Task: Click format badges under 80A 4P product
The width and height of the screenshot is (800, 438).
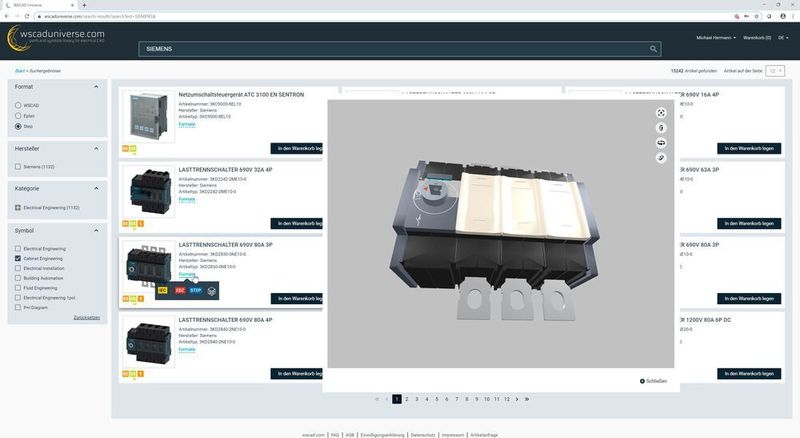Action: (x=133, y=374)
